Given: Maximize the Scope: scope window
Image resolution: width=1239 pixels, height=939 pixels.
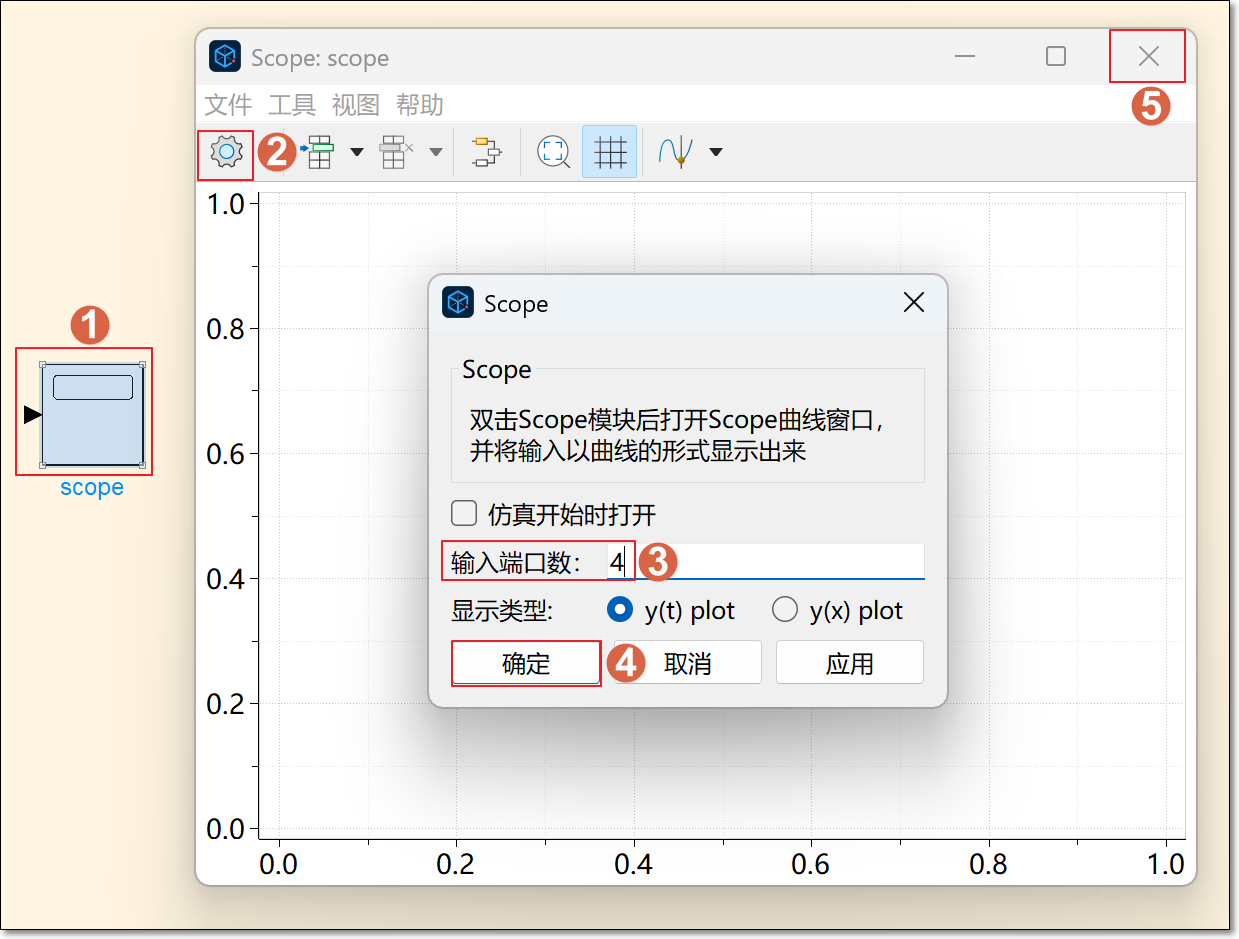Looking at the screenshot, I should coord(1056,57).
